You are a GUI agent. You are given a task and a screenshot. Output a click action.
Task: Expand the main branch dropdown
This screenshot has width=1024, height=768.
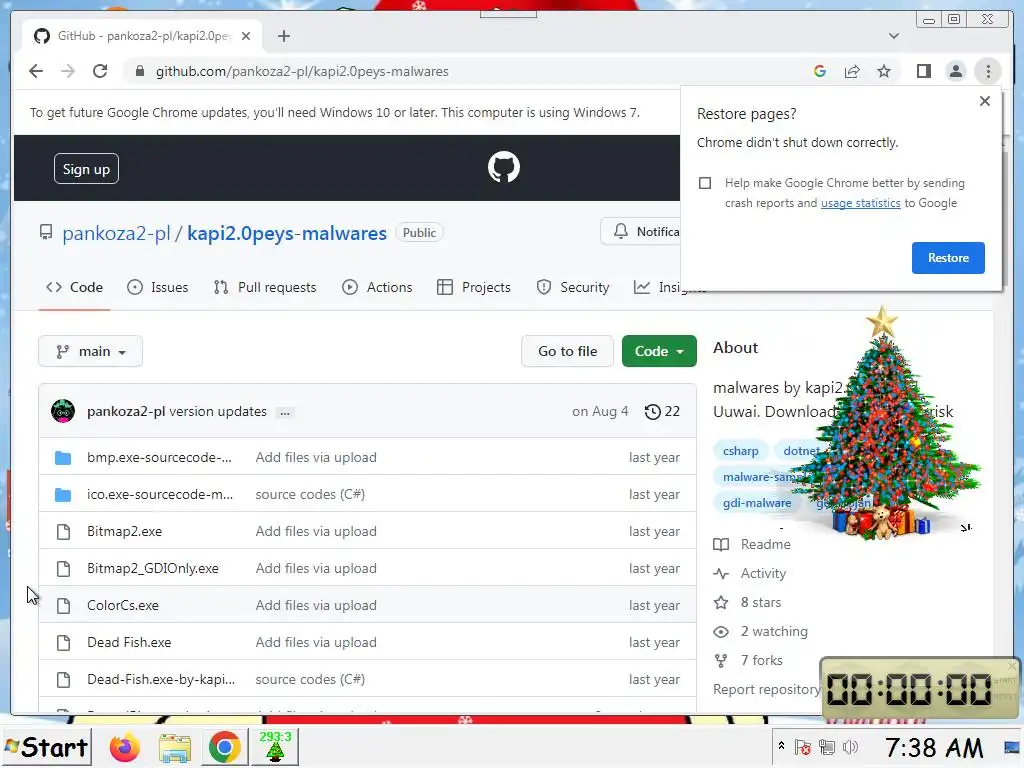90,351
